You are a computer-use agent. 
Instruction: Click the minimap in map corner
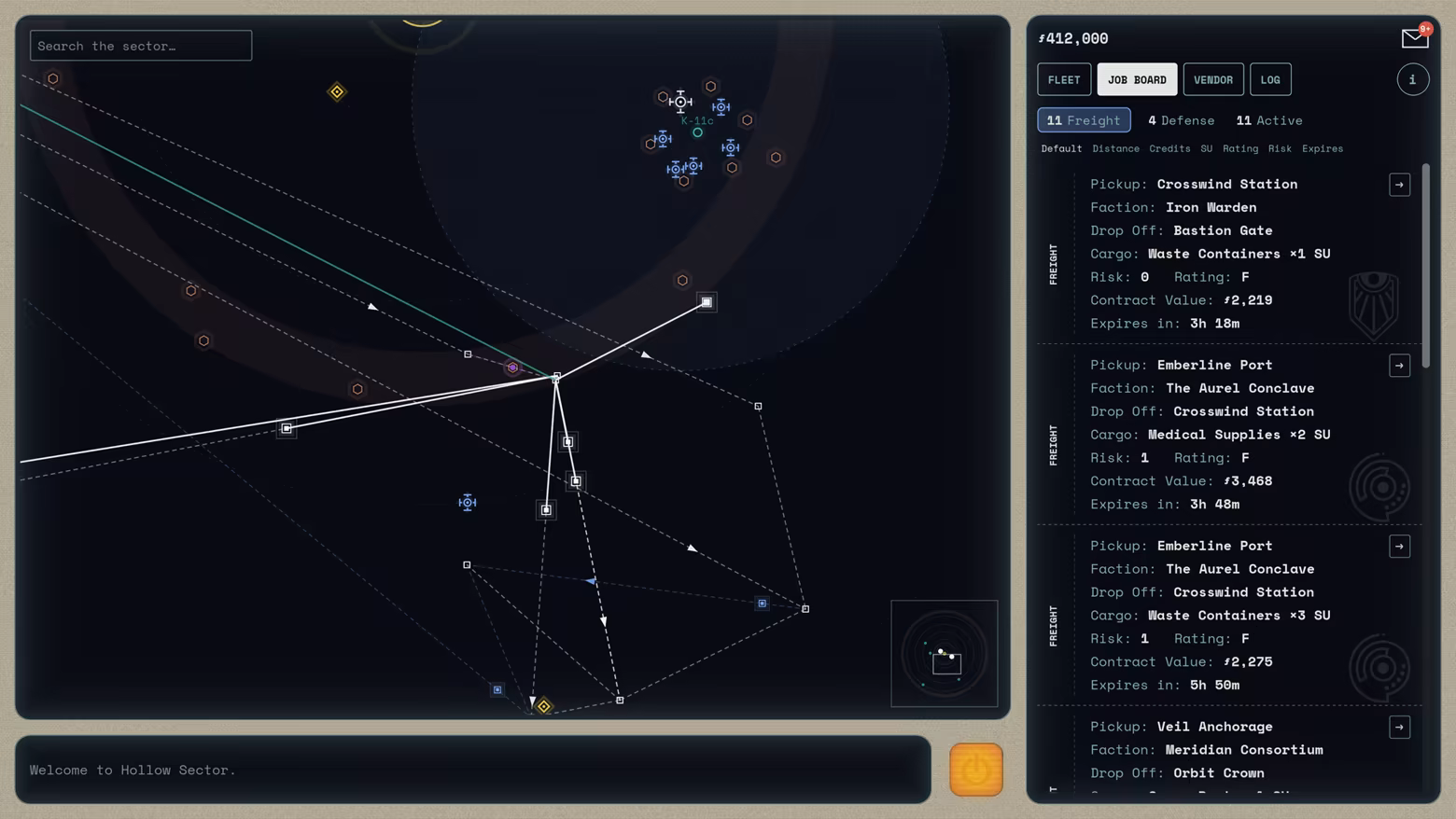[x=945, y=654]
